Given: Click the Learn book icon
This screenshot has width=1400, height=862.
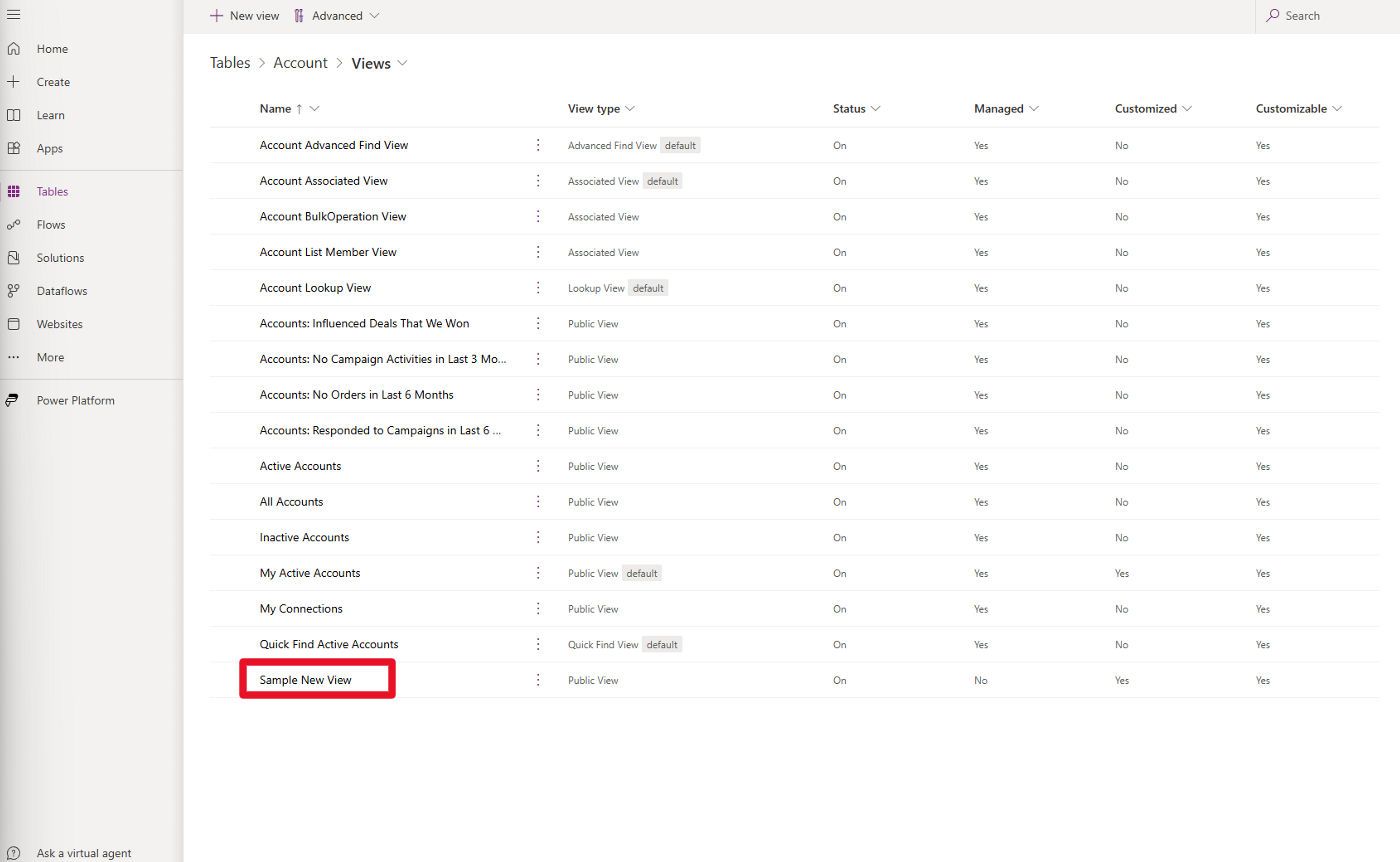Looking at the screenshot, I should [x=14, y=115].
